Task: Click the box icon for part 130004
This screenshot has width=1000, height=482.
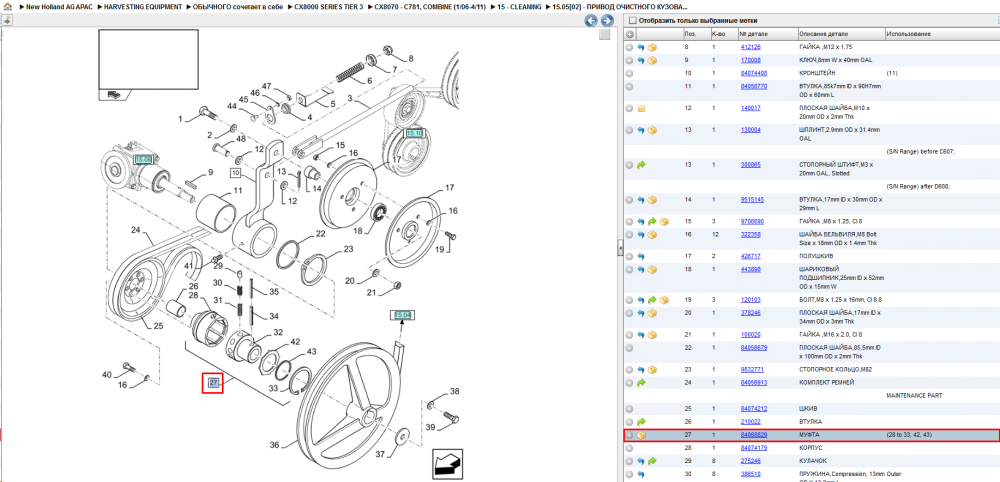Action: click(x=652, y=130)
